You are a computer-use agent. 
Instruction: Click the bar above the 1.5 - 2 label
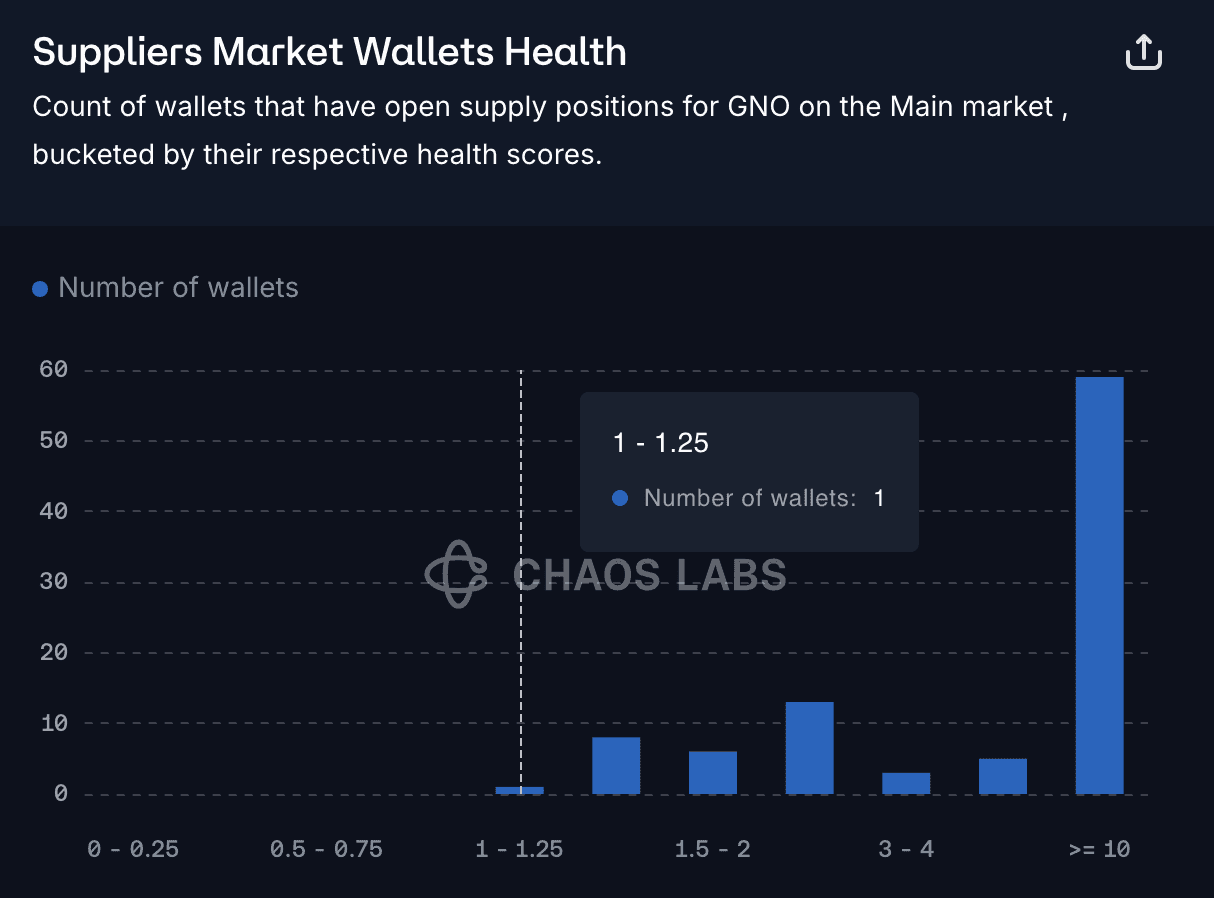click(713, 772)
